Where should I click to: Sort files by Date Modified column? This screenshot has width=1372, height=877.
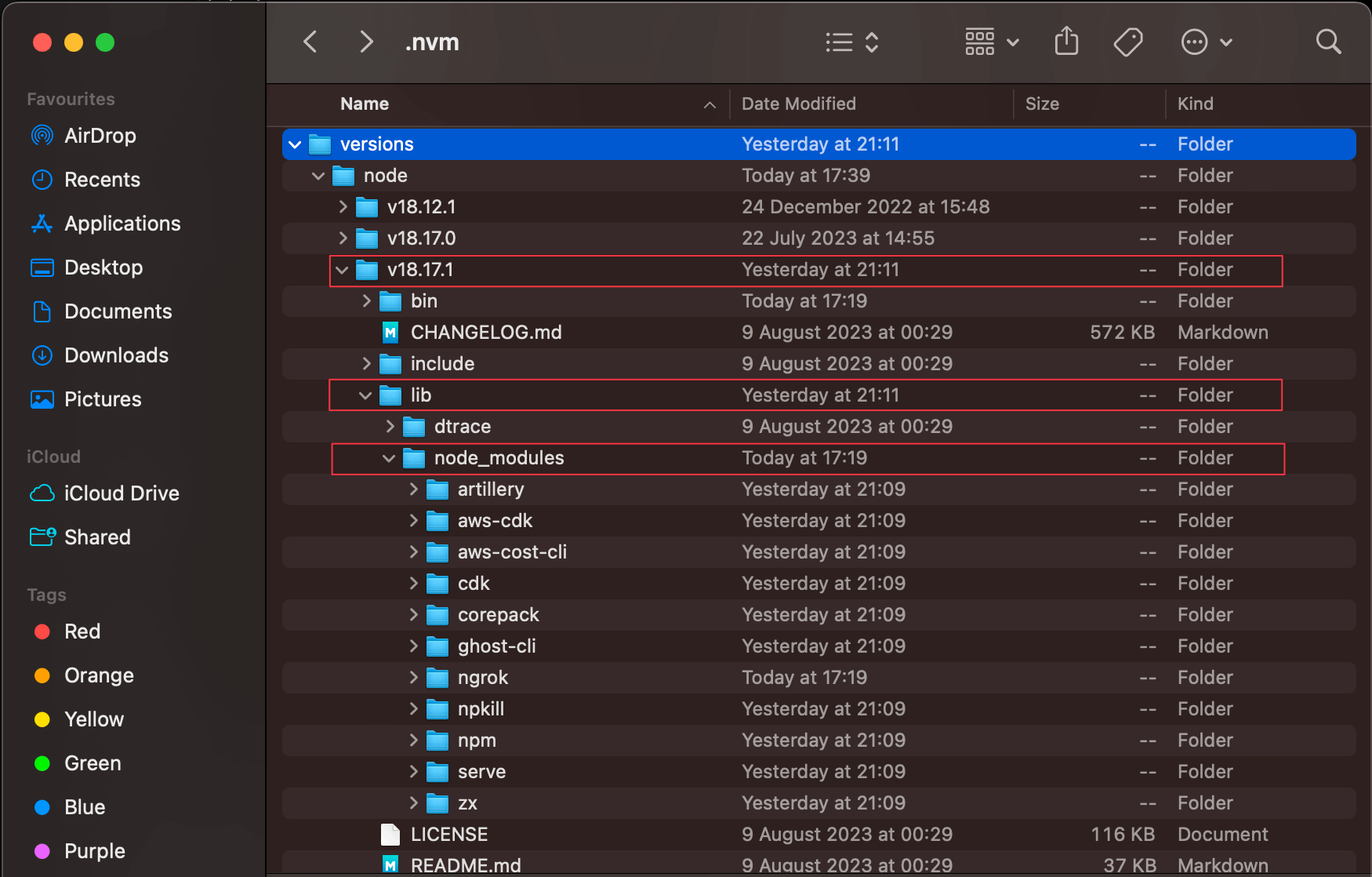[x=798, y=104]
